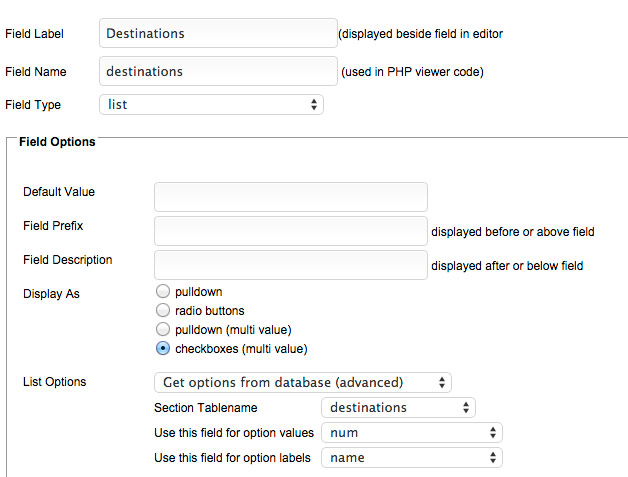Click the 'displayed beside field in editor' hint
The width and height of the screenshot is (628, 477).
click(x=420, y=34)
